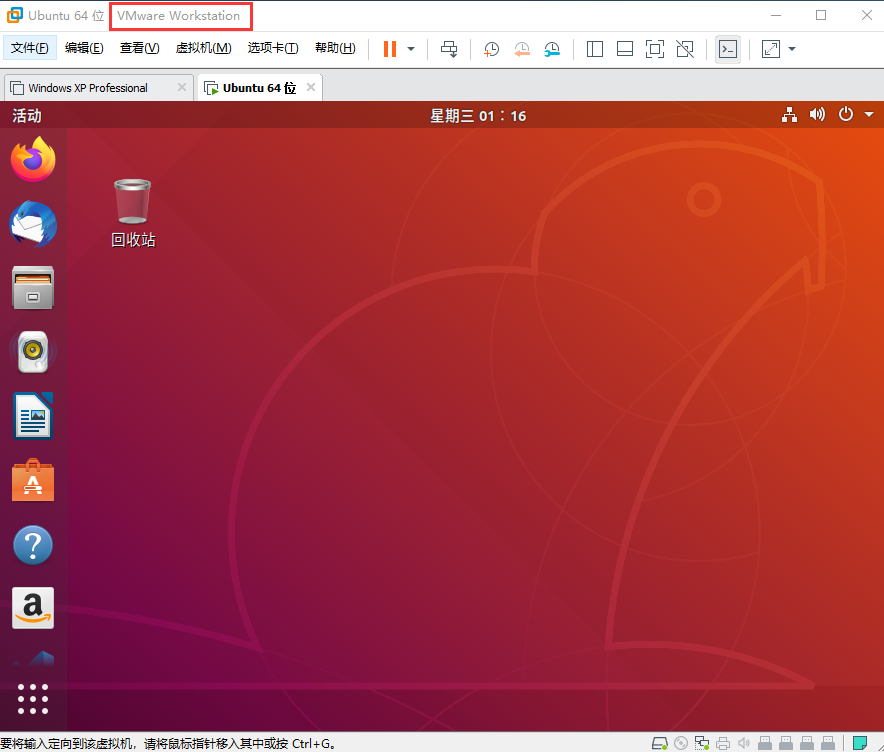Toggle the console view display
Viewport: 884px width, 752px height.
[728, 48]
